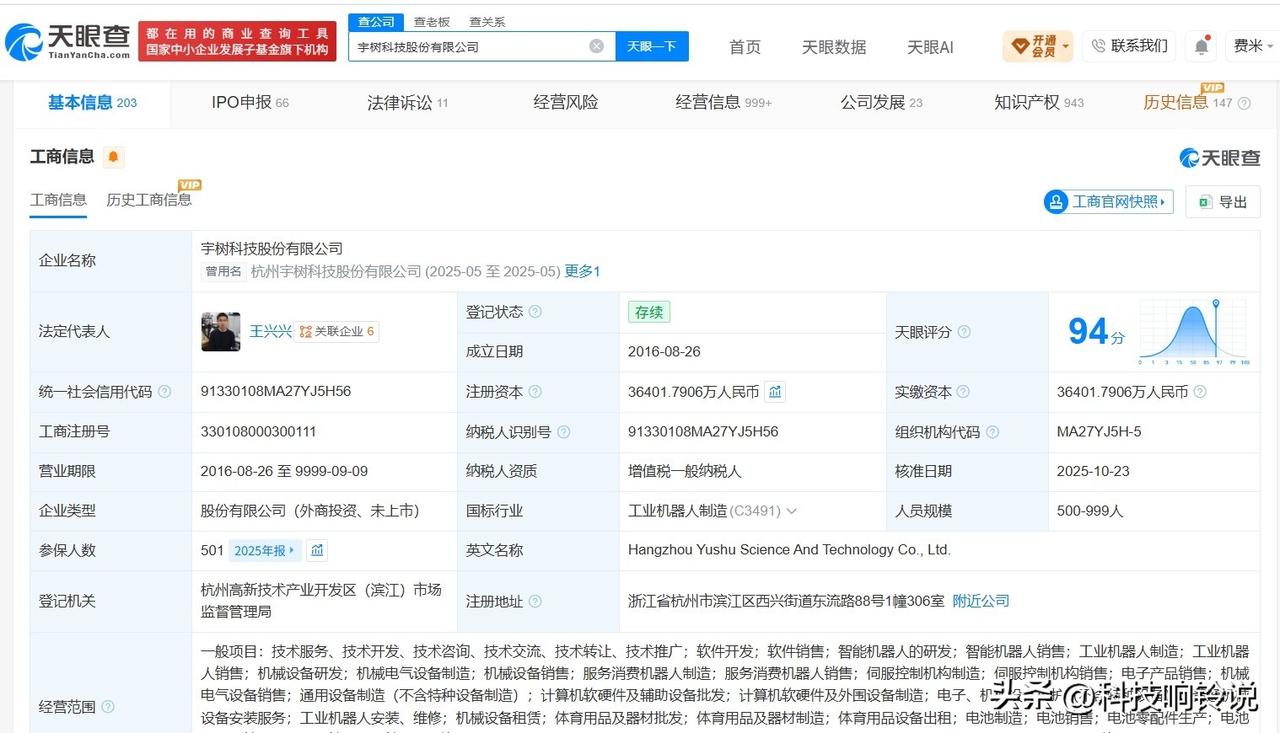Open the 法律诉讼 11 tab
The image size is (1280, 733).
click(407, 102)
